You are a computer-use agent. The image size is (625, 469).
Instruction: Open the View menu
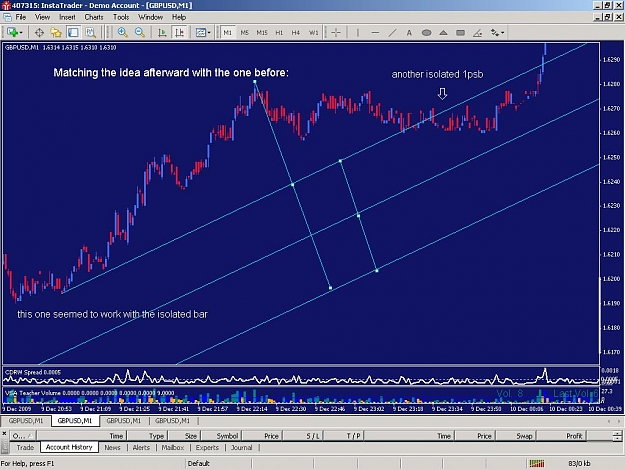coord(42,17)
